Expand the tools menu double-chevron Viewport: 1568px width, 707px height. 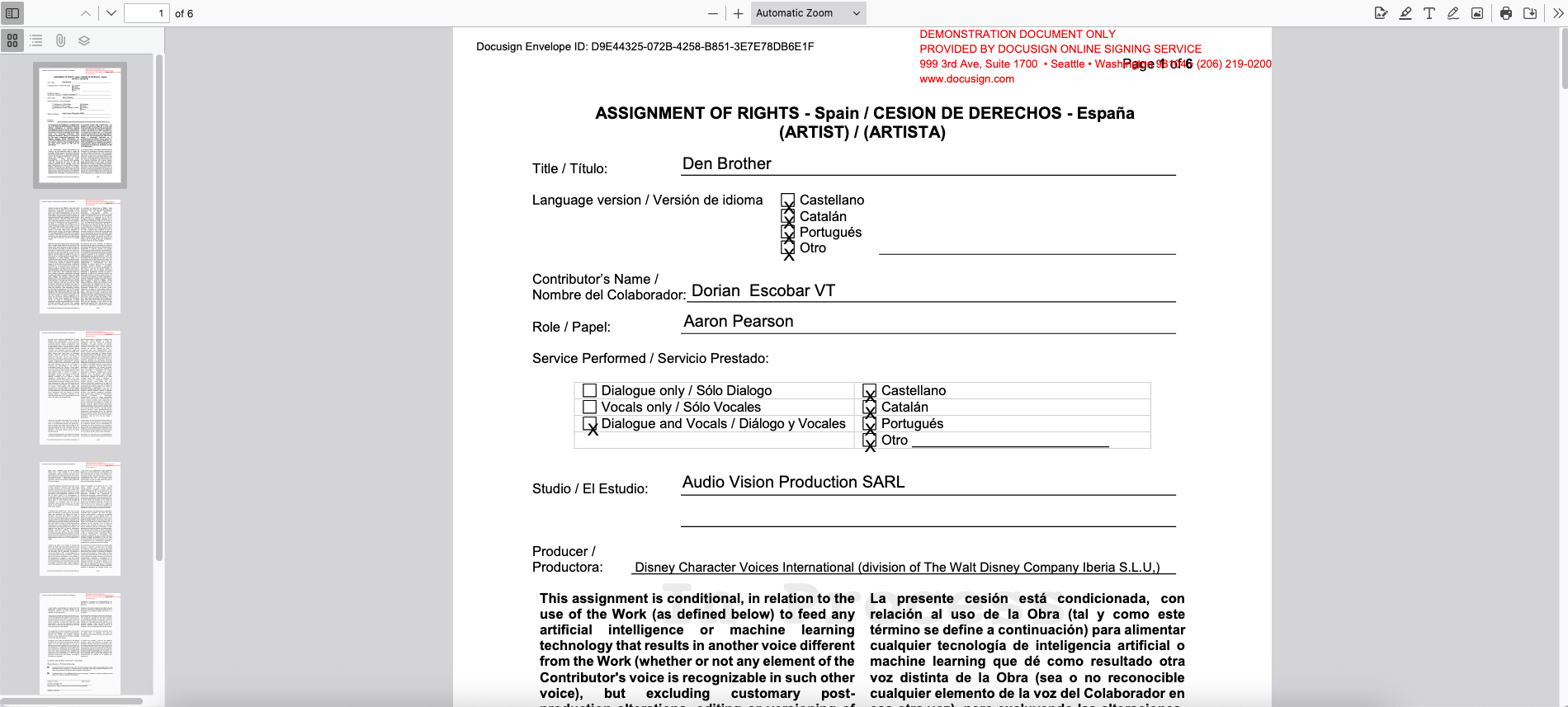tap(1558, 13)
